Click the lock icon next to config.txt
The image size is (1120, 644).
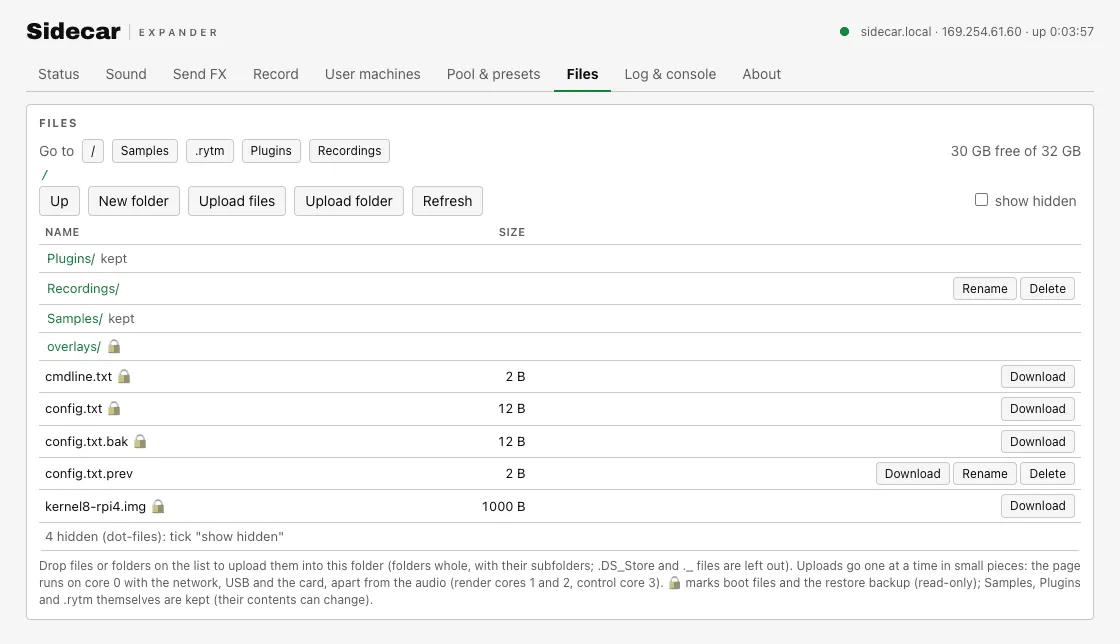click(114, 408)
